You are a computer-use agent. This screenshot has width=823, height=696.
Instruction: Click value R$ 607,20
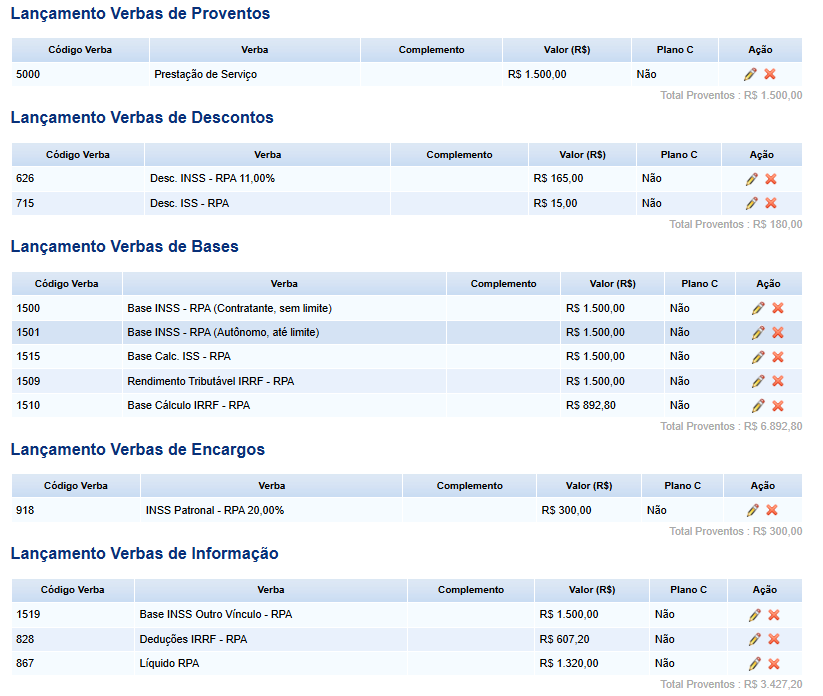tap(565, 639)
